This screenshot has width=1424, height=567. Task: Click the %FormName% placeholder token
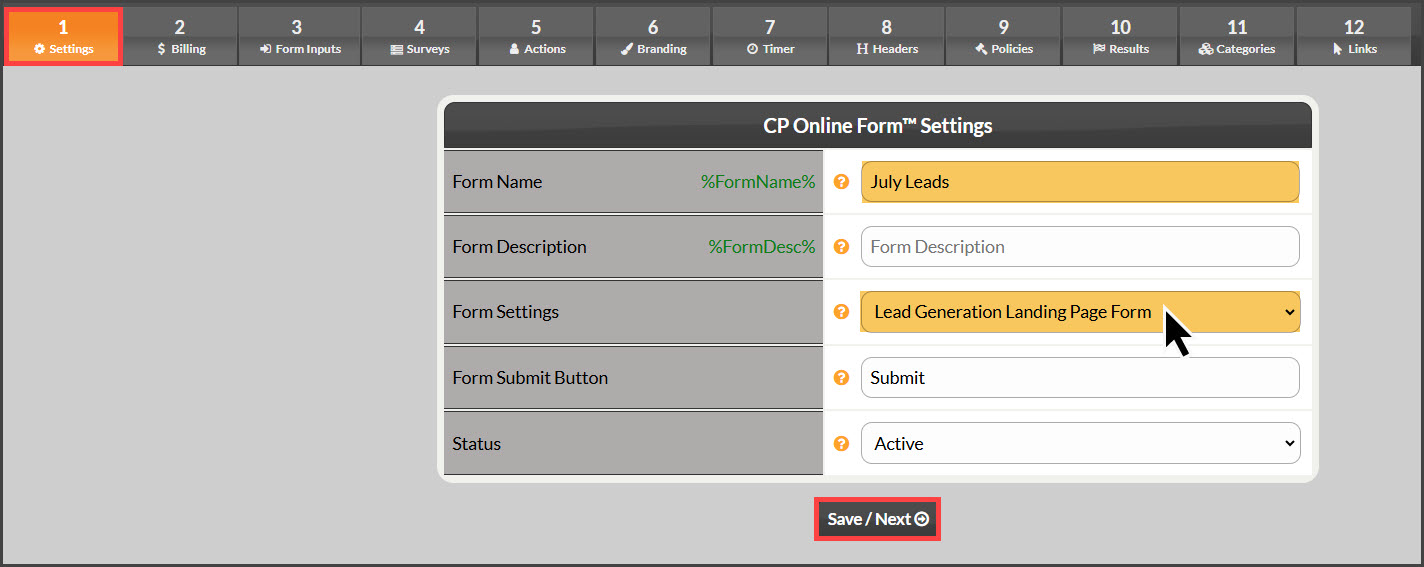(758, 182)
